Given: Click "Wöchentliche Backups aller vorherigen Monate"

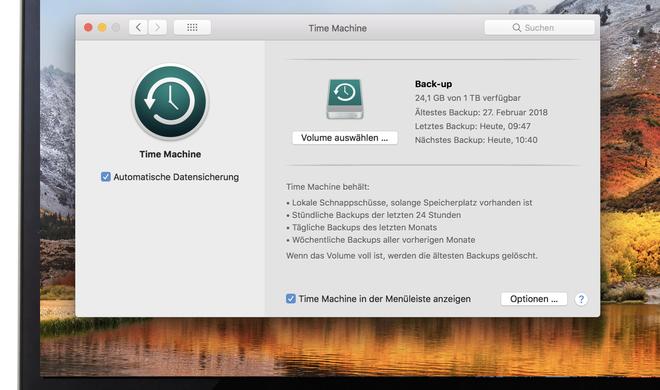Looking at the screenshot, I should coord(381,240).
